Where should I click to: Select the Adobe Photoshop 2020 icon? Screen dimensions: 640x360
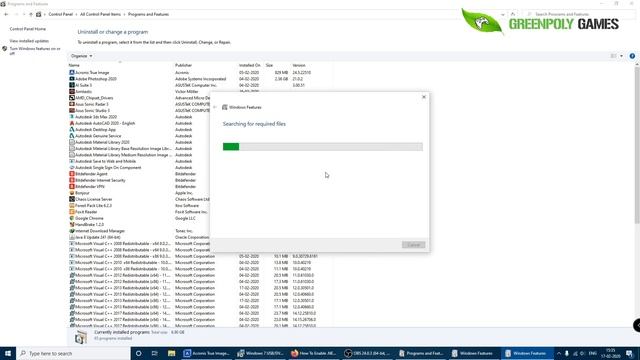coord(72,79)
